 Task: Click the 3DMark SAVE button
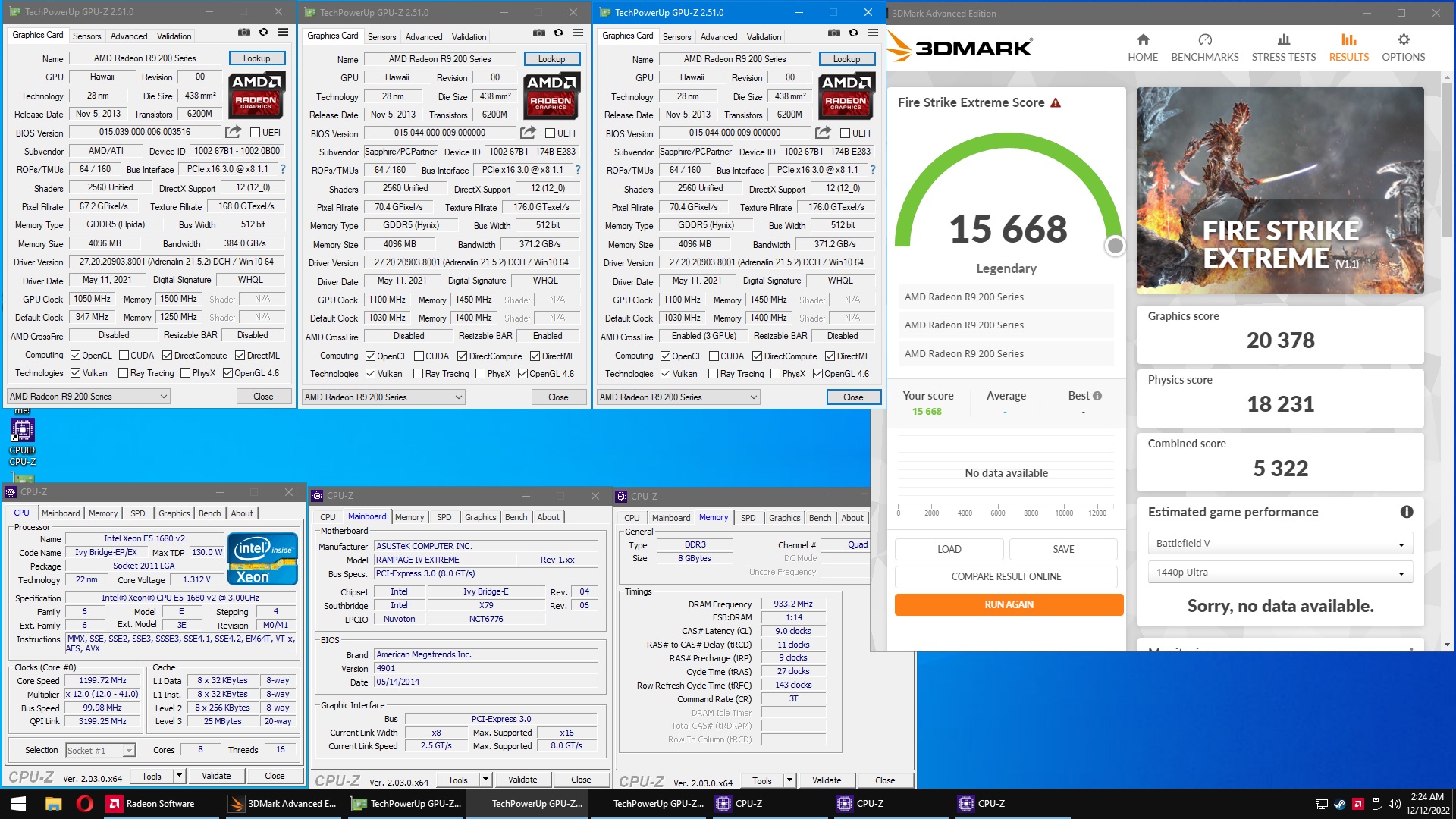(x=1063, y=549)
